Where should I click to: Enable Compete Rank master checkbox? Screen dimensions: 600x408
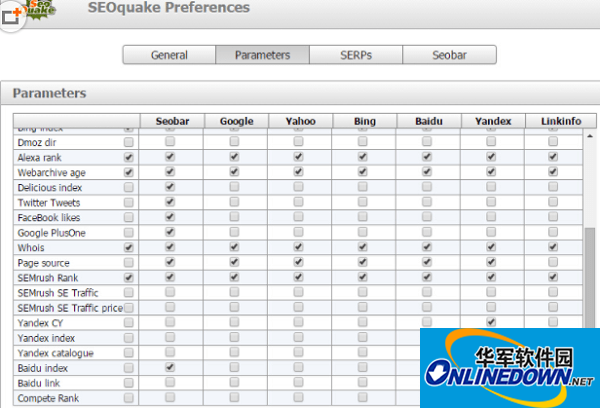[129, 398]
